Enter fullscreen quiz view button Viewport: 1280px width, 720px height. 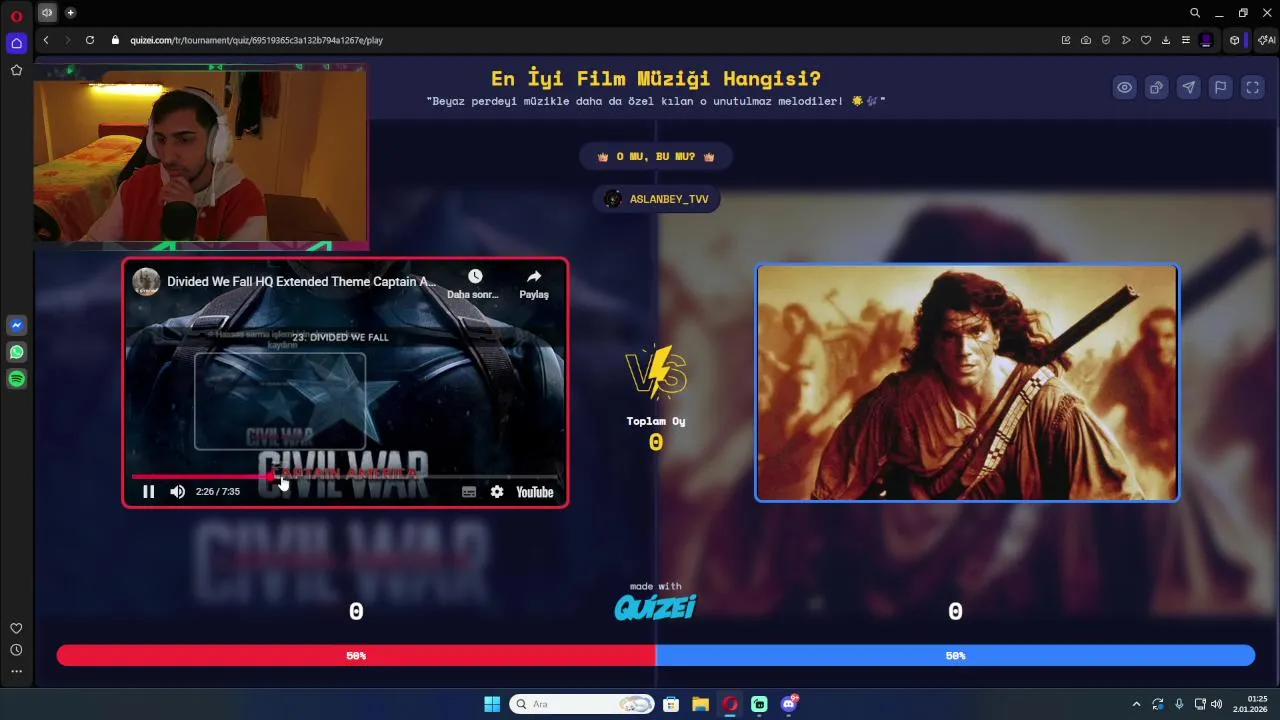point(1253,87)
